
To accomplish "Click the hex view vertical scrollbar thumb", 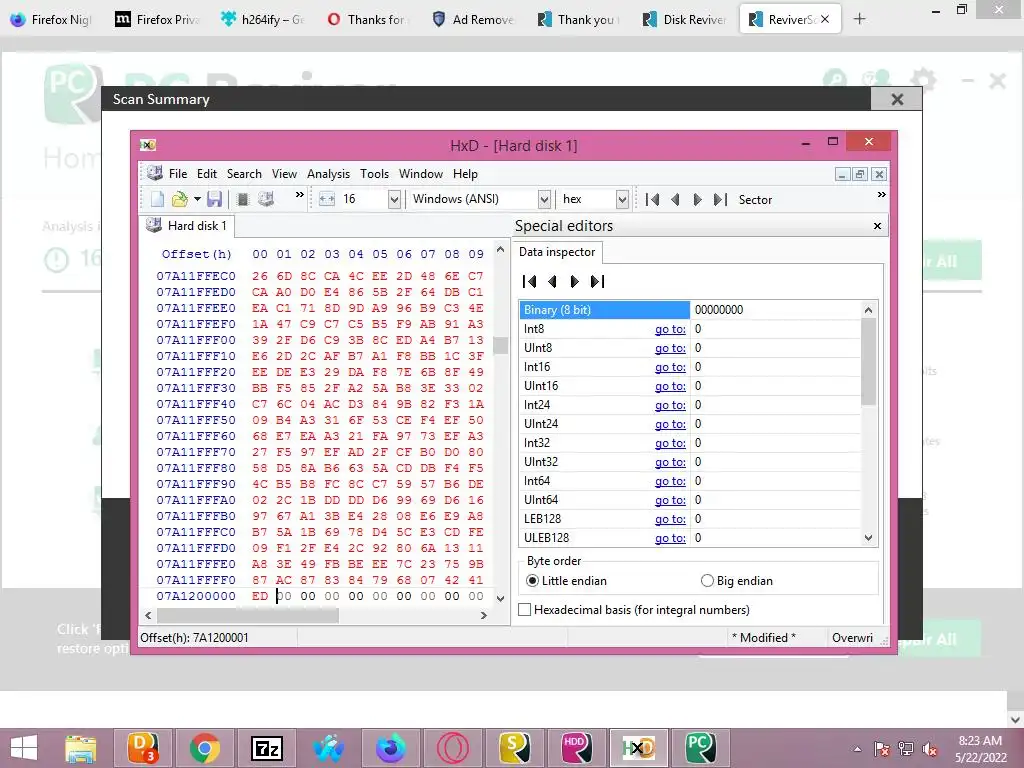I will coord(501,345).
